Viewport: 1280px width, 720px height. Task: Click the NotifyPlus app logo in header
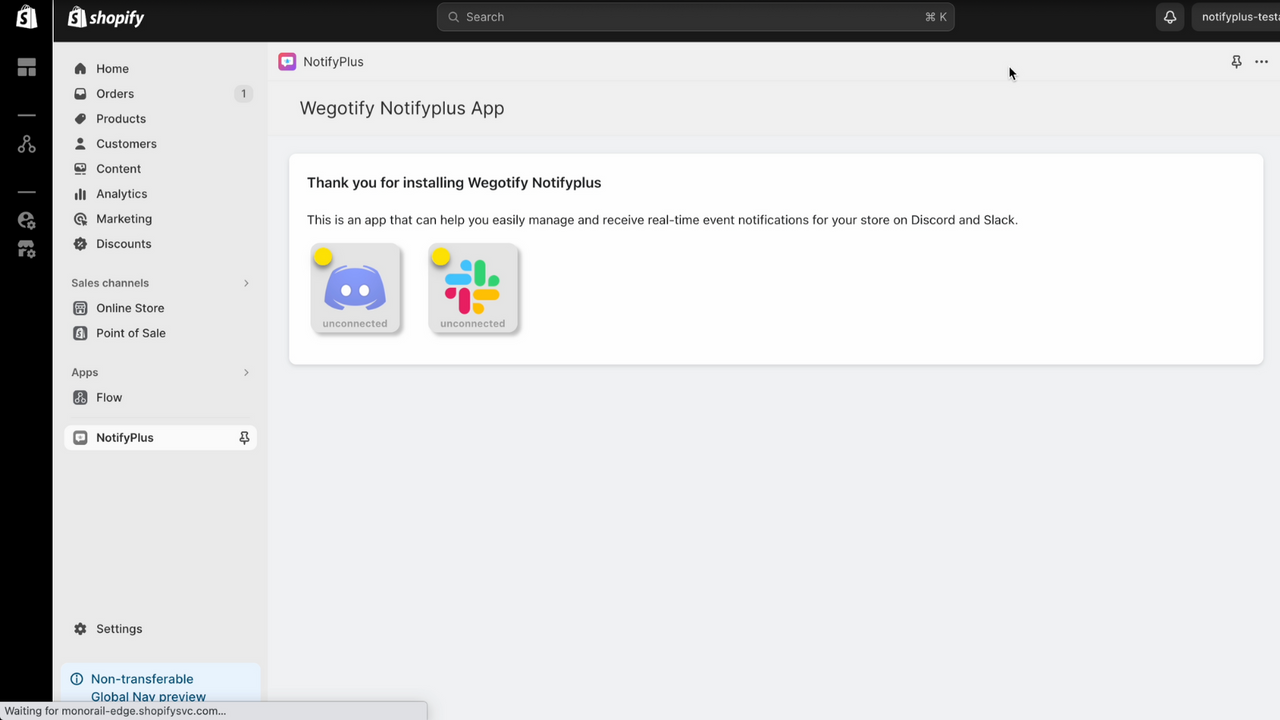(287, 62)
